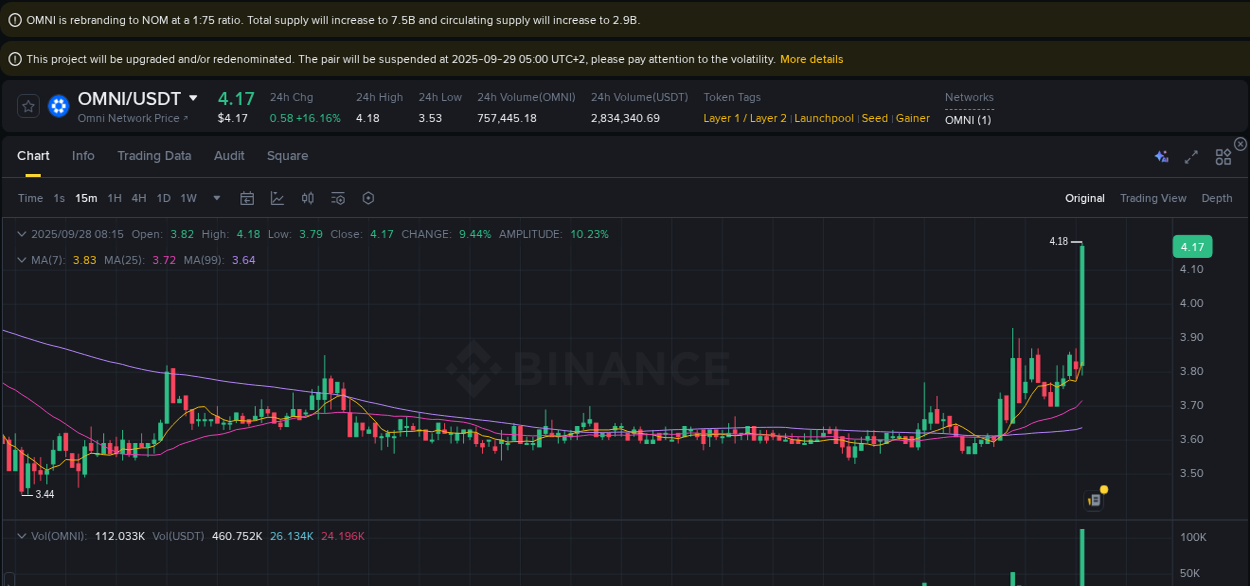Switch chart to Trading View mode
This screenshot has height=586, width=1250.
click(1153, 198)
